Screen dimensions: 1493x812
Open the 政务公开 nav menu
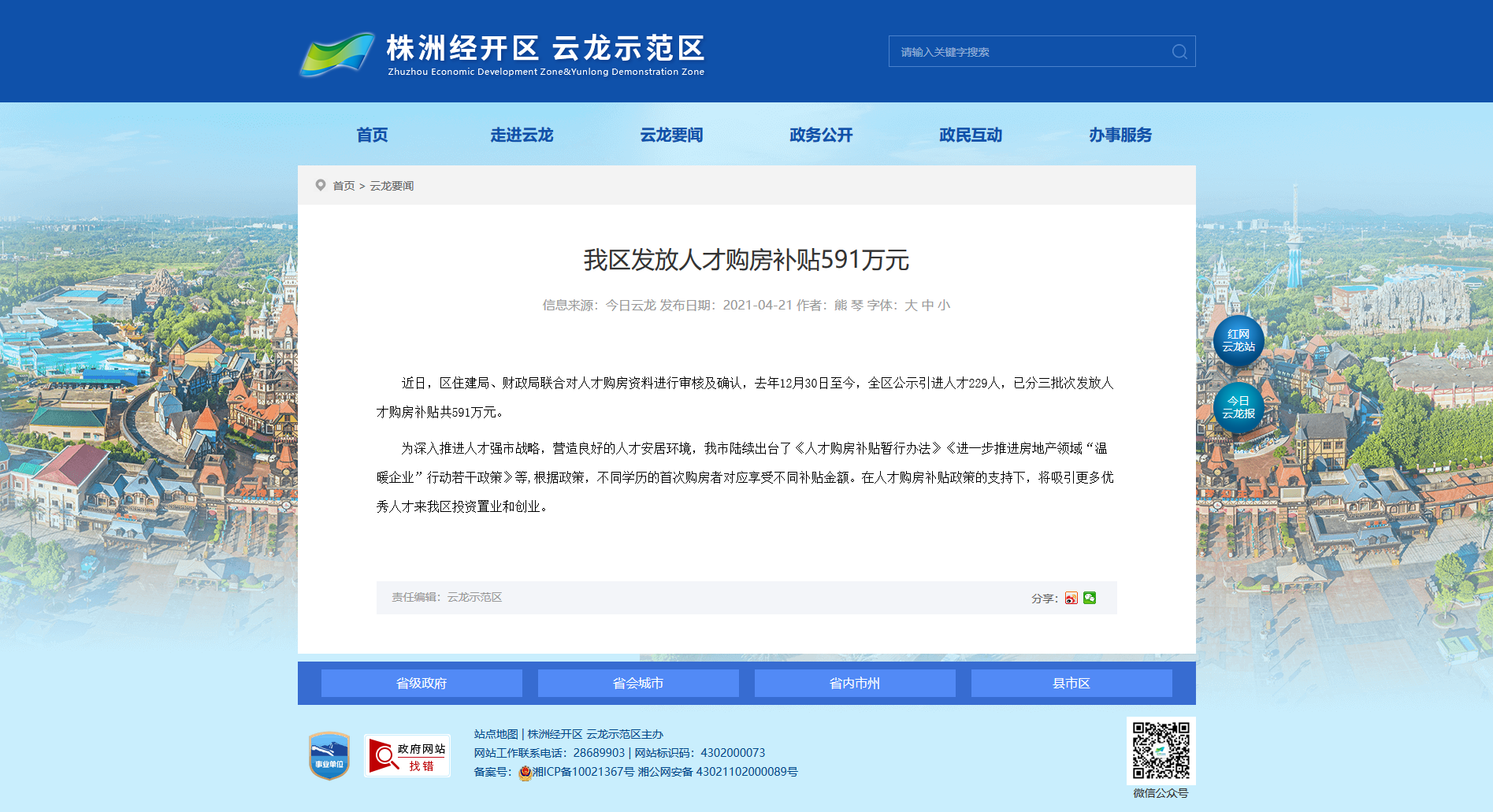[x=821, y=135]
